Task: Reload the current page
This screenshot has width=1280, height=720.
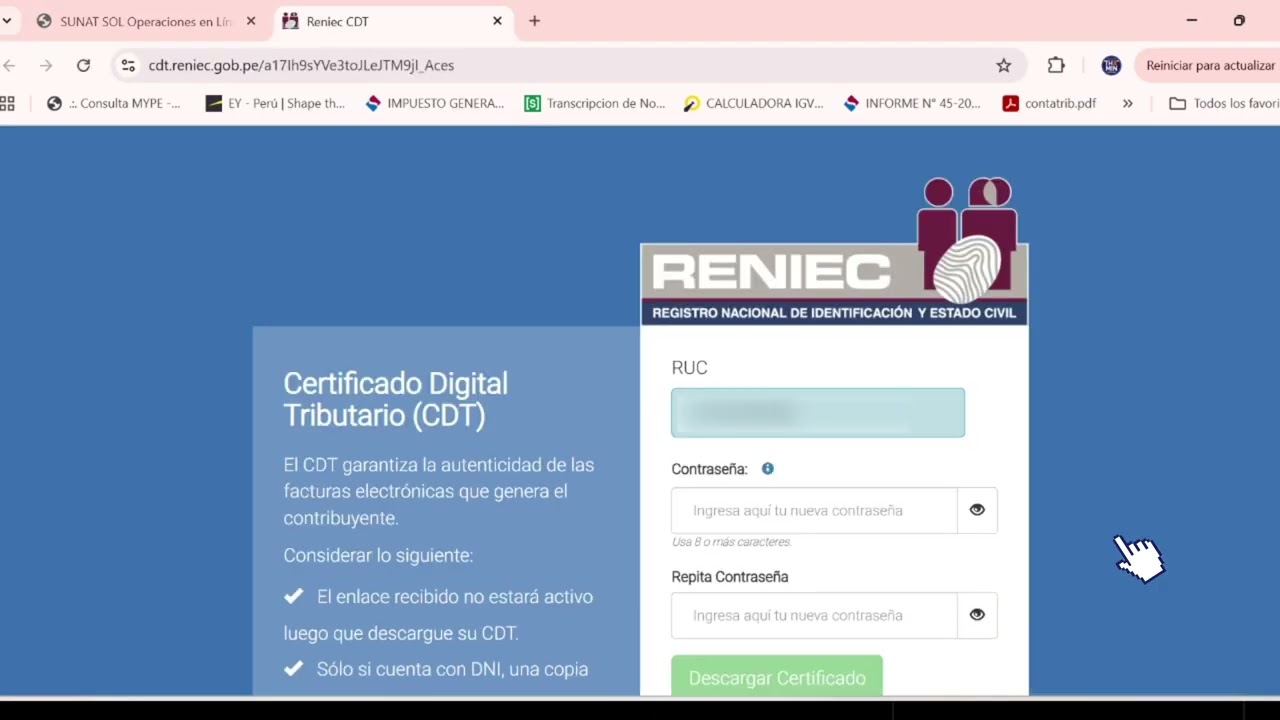Action: [x=84, y=65]
